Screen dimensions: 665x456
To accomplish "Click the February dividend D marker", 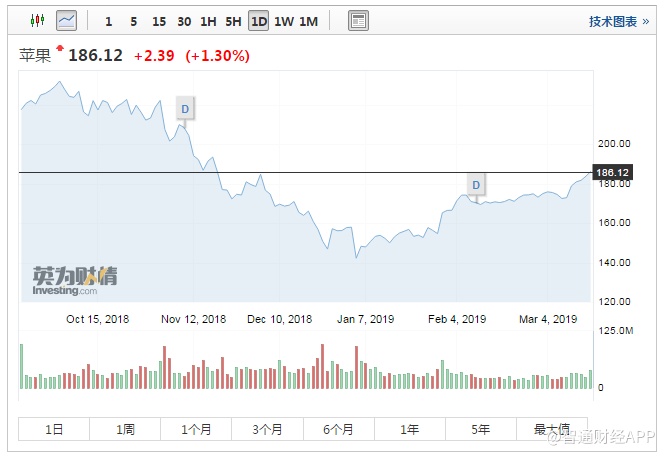I will tap(476, 185).
